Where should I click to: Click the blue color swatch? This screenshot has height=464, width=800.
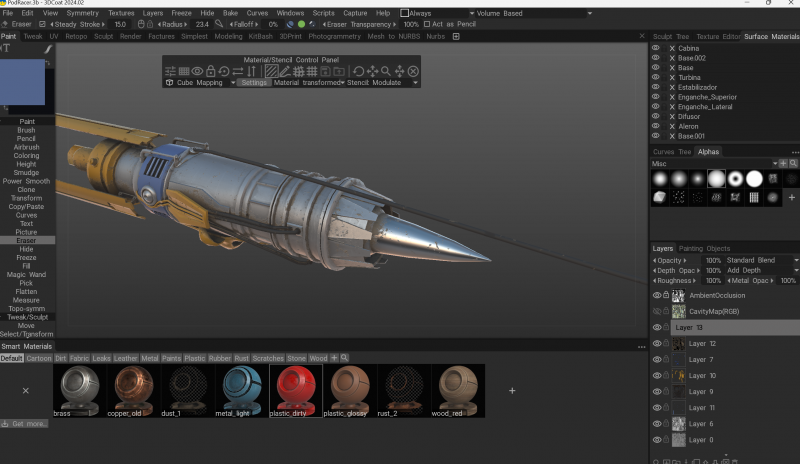(22, 82)
